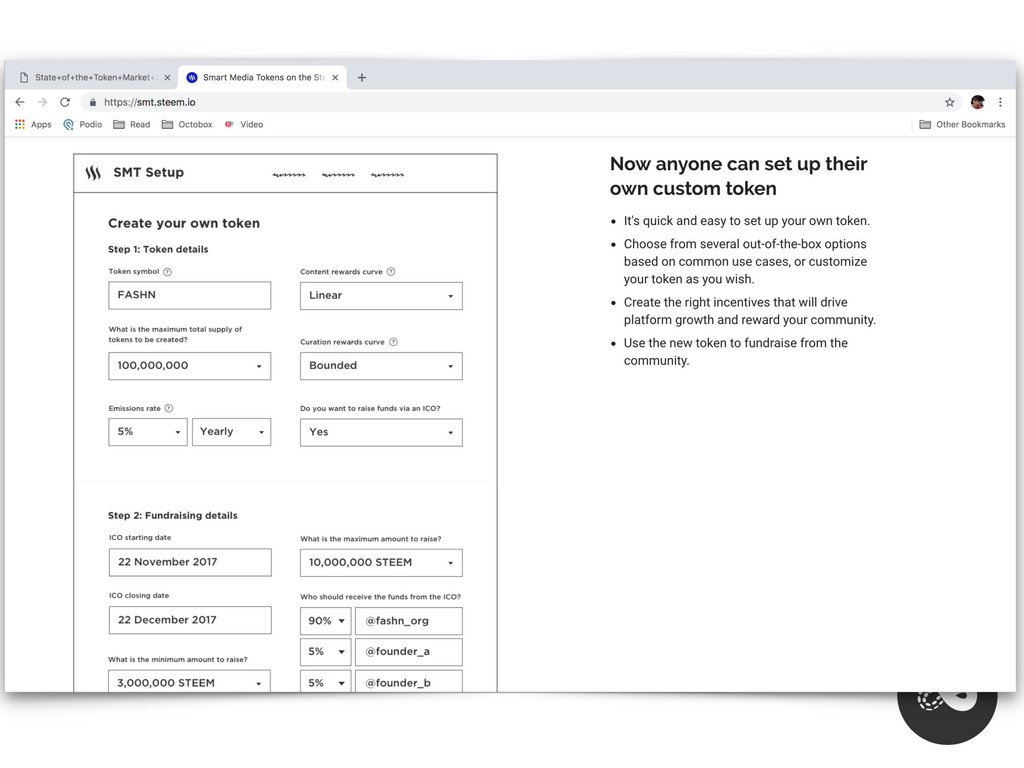Image resolution: width=1024 pixels, height=768 pixels.
Task: Open the user profile avatar
Action: coord(978,102)
